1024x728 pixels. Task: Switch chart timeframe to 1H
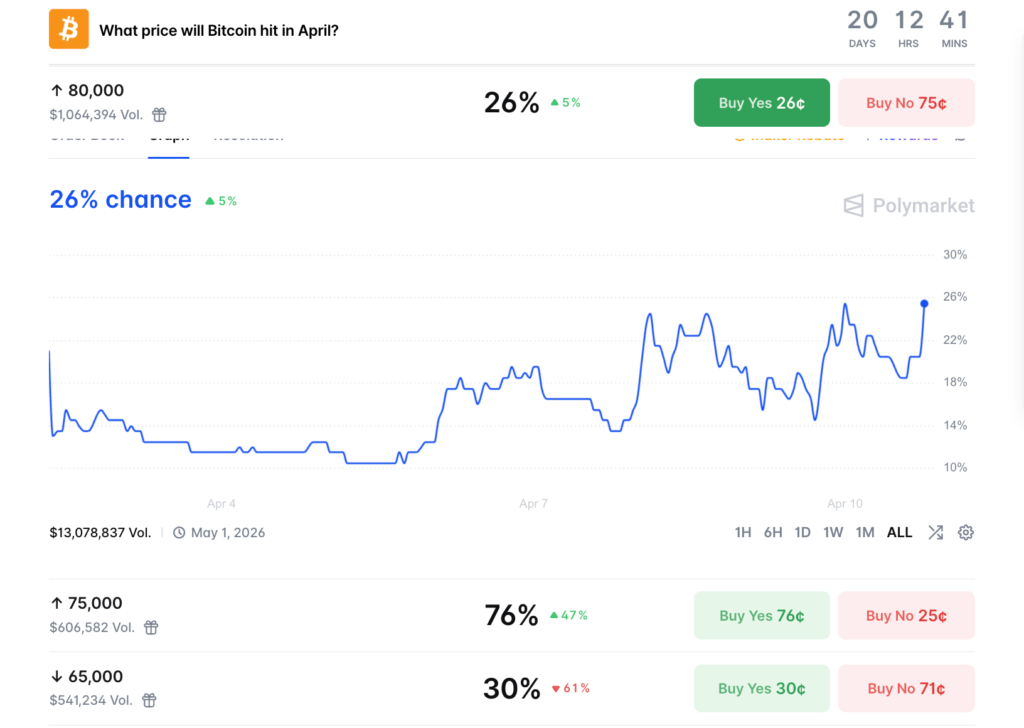click(x=742, y=532)
